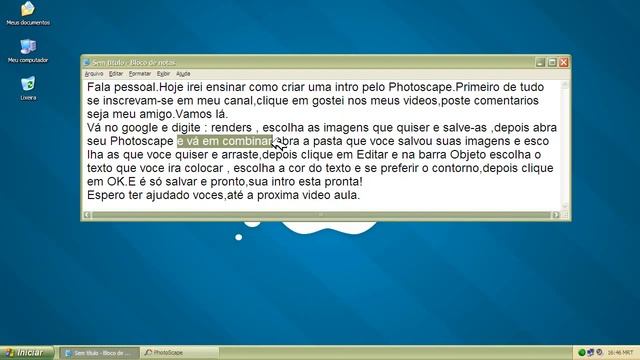Click the text 'em OK.E' in the note

111,182
